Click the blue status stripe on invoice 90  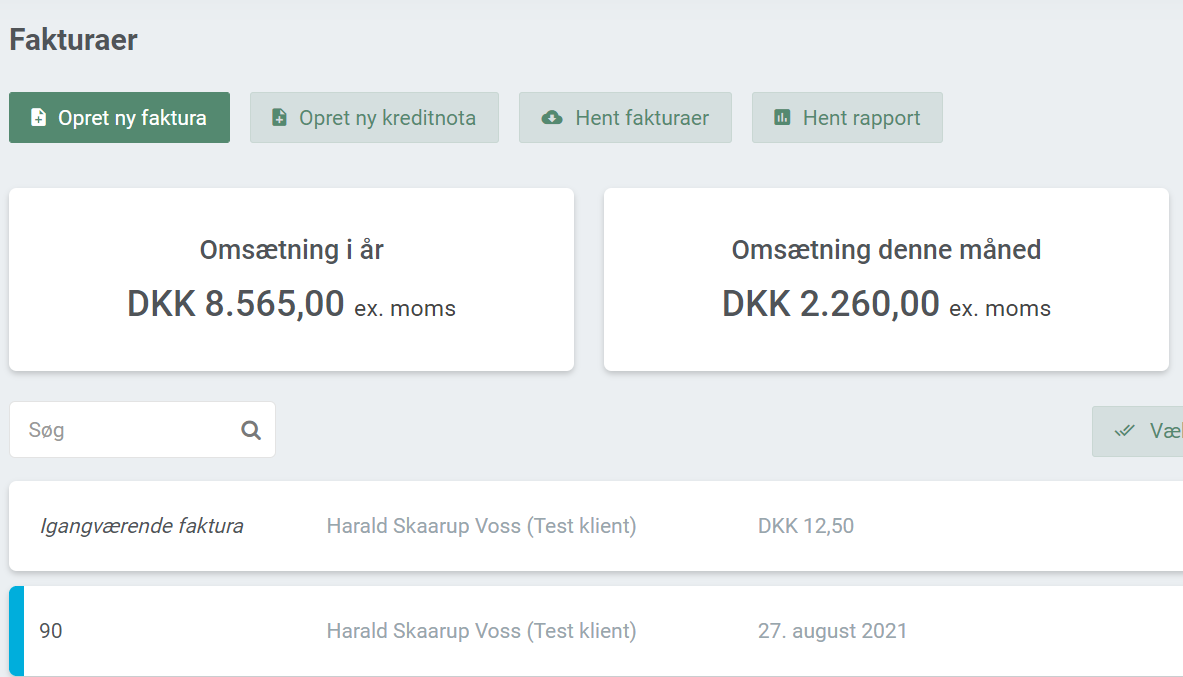[x=16, y=631]
